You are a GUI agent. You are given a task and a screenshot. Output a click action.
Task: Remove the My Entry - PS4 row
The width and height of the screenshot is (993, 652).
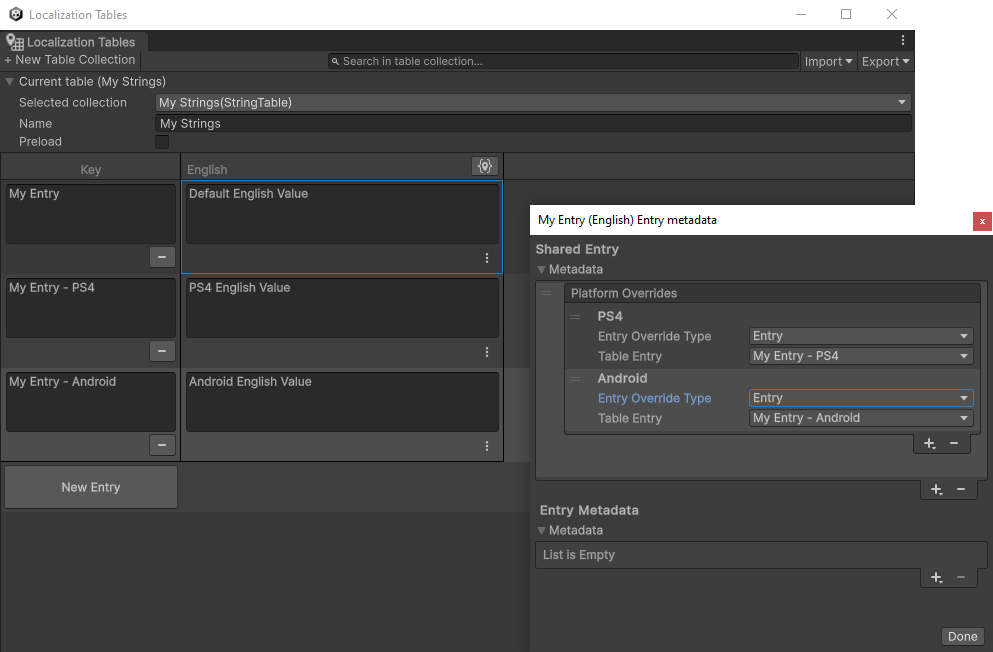click(x=162, y=351)
